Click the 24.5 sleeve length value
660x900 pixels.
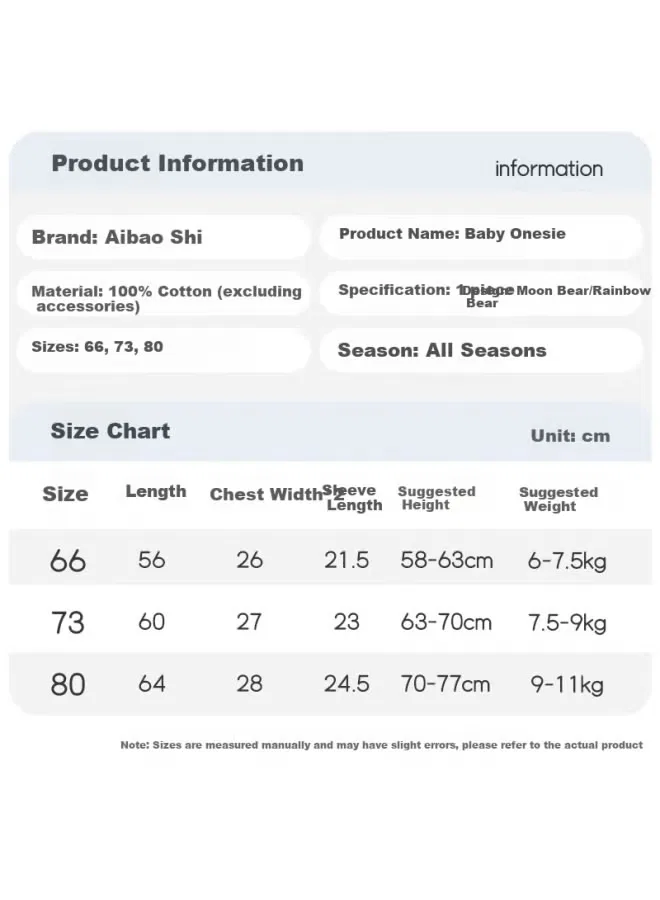[x=347, y=684]
